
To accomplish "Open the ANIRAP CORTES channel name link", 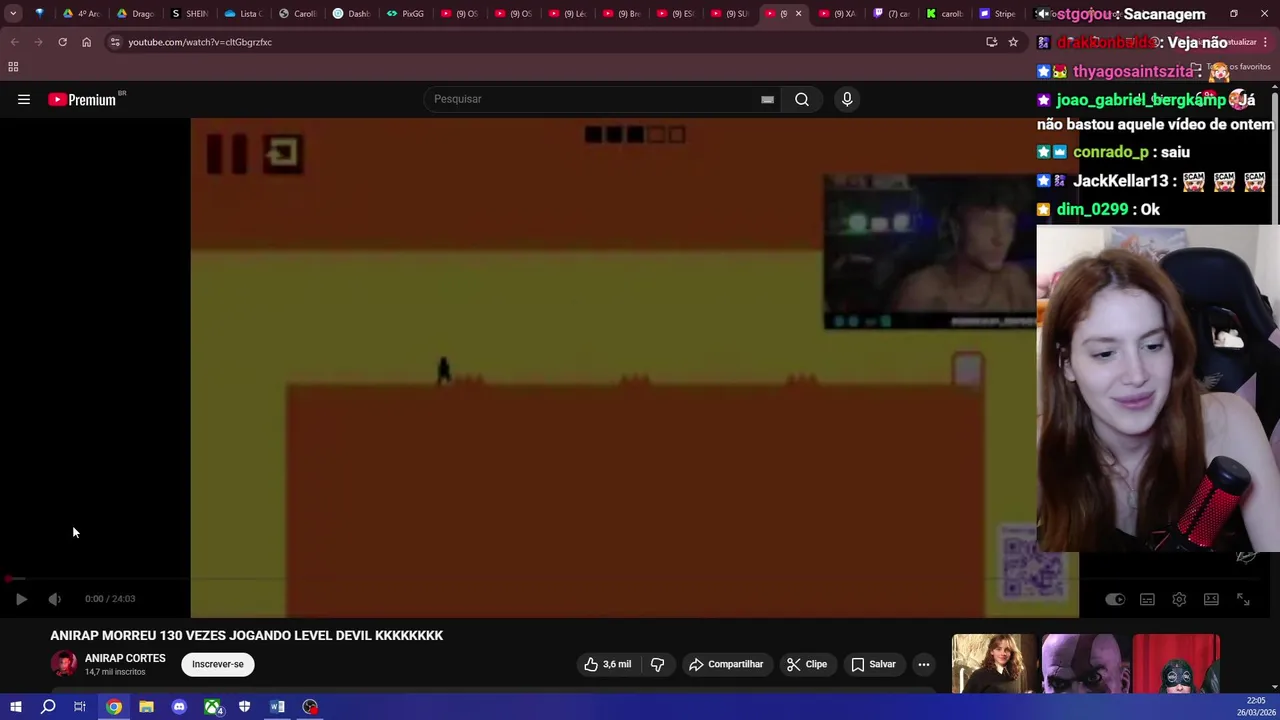I will tap(125, 658).
